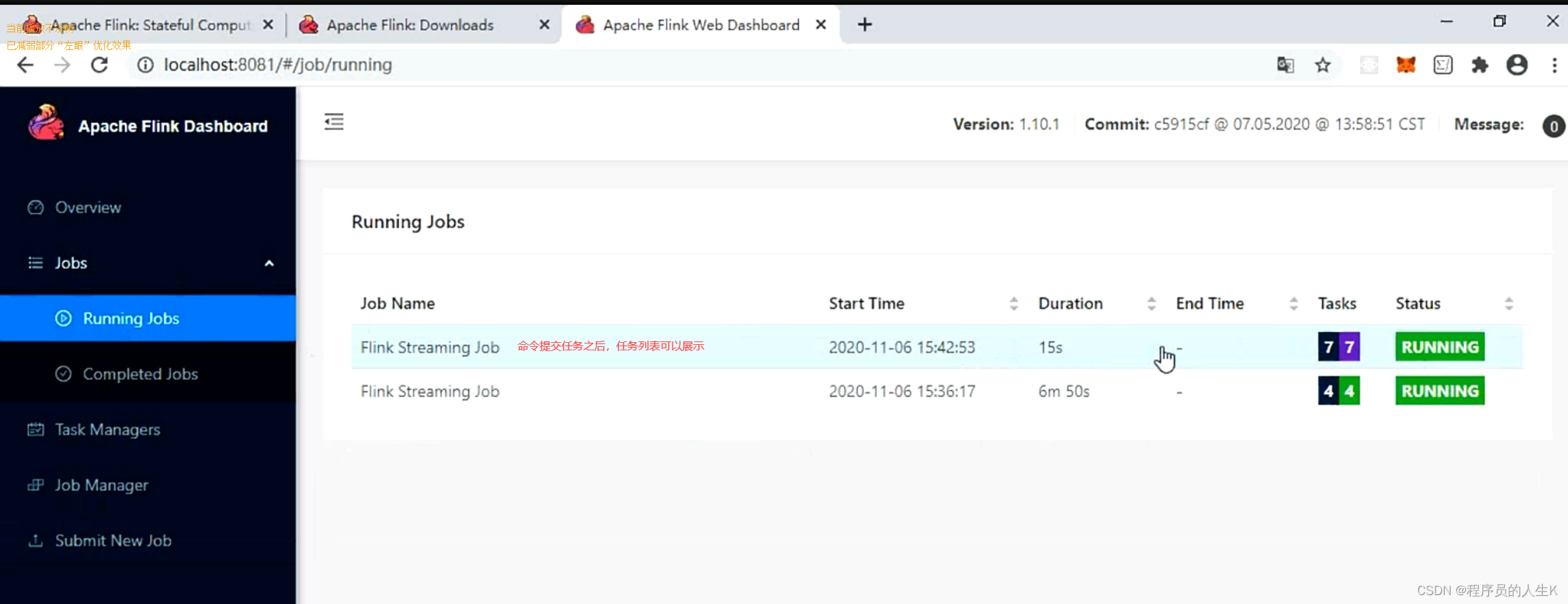Screen dimensions: 1568x604
Task: Click the dark task count badge showing 7
Action: (x=1329, y=347)
